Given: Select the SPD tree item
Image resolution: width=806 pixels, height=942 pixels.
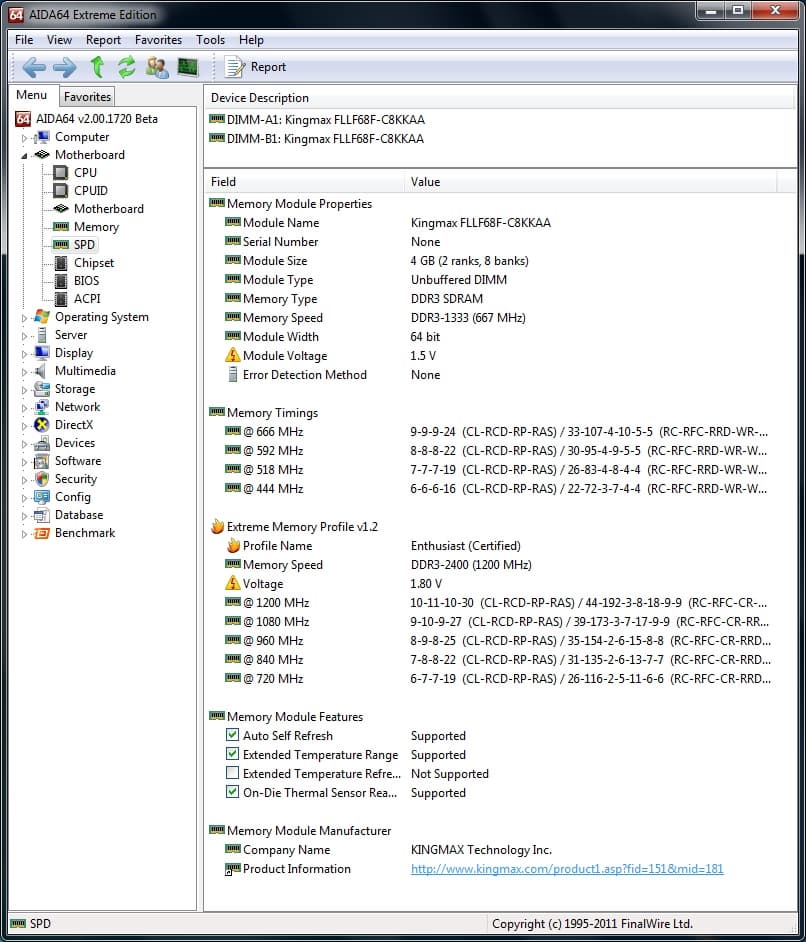Looking at the screenshot, I should (x=84, y=245).
